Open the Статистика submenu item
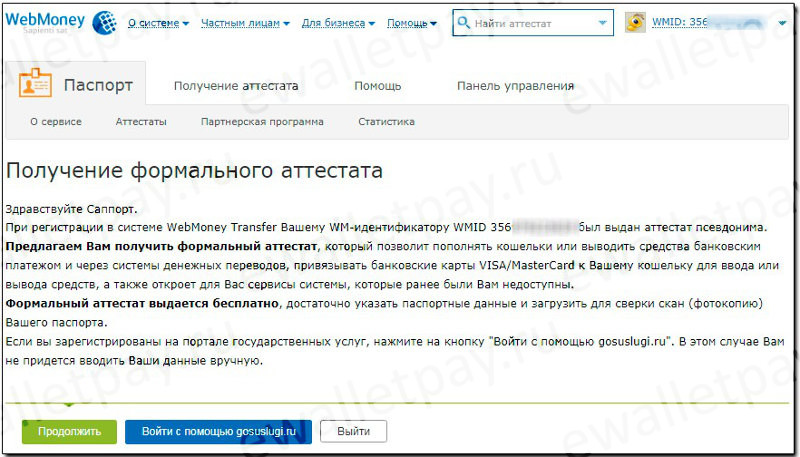Screen dimensions: 800x457 [x=386, y=121]
